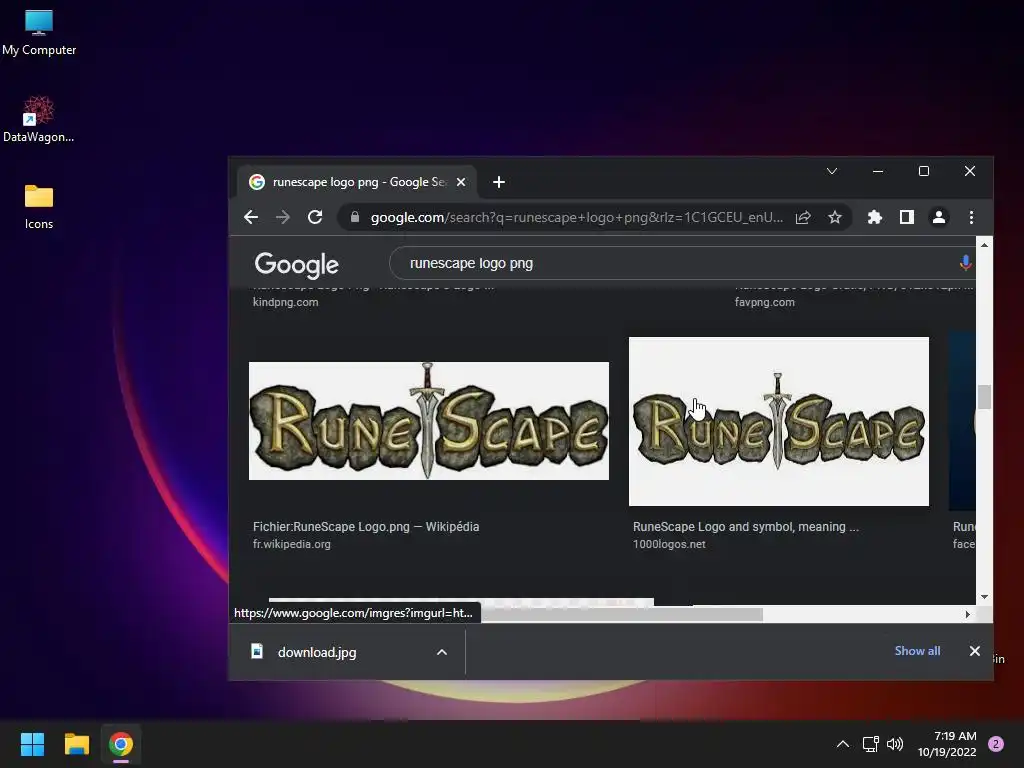
Task: Open the DataWagon desktop shortcut
Action: tap(39, 120)
